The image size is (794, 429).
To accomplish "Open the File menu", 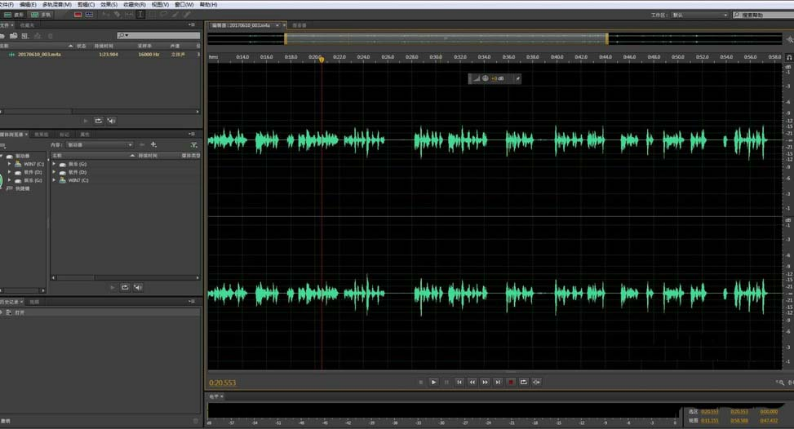I will (6, 5).
